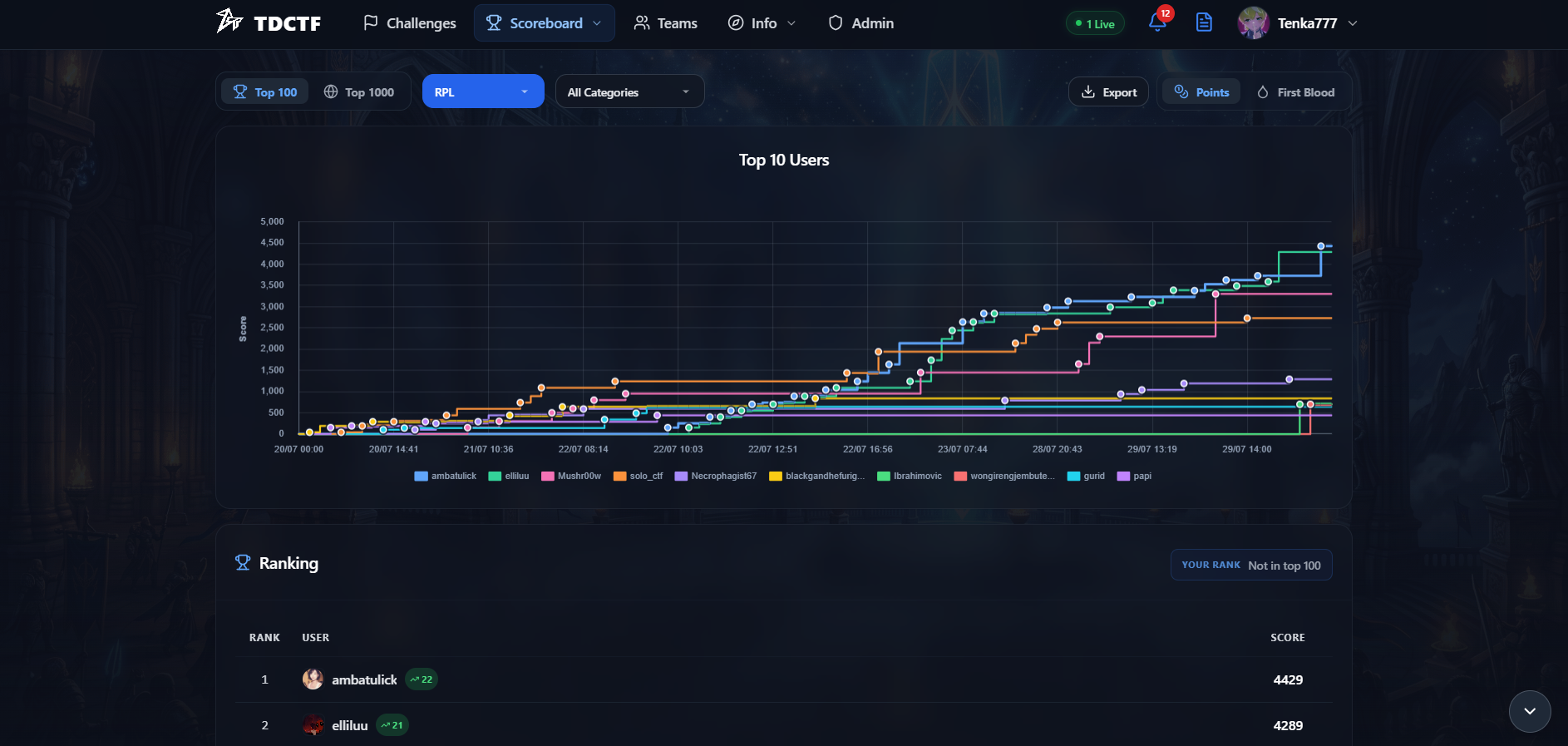Select the First Blood mode toggle

click(x=1295, y=91)
